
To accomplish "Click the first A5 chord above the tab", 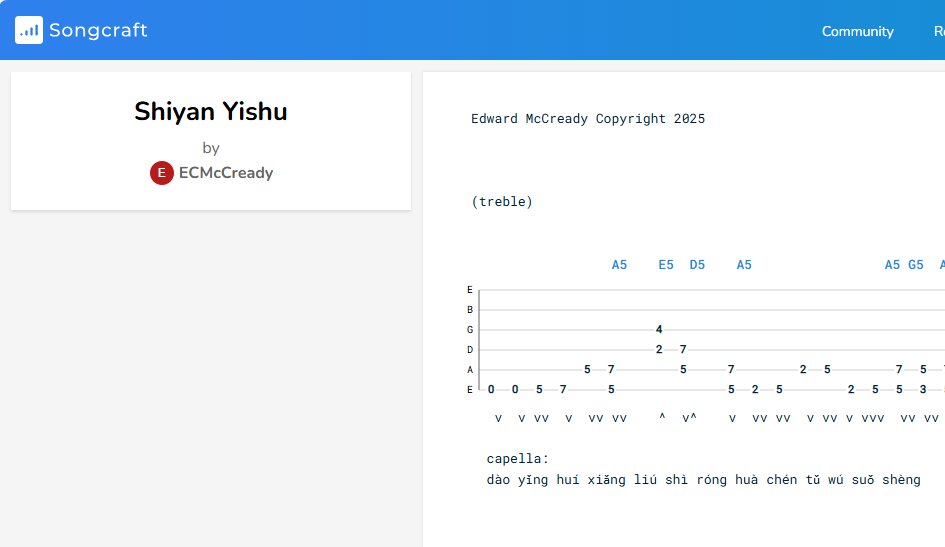I will (x=619, y=264).
